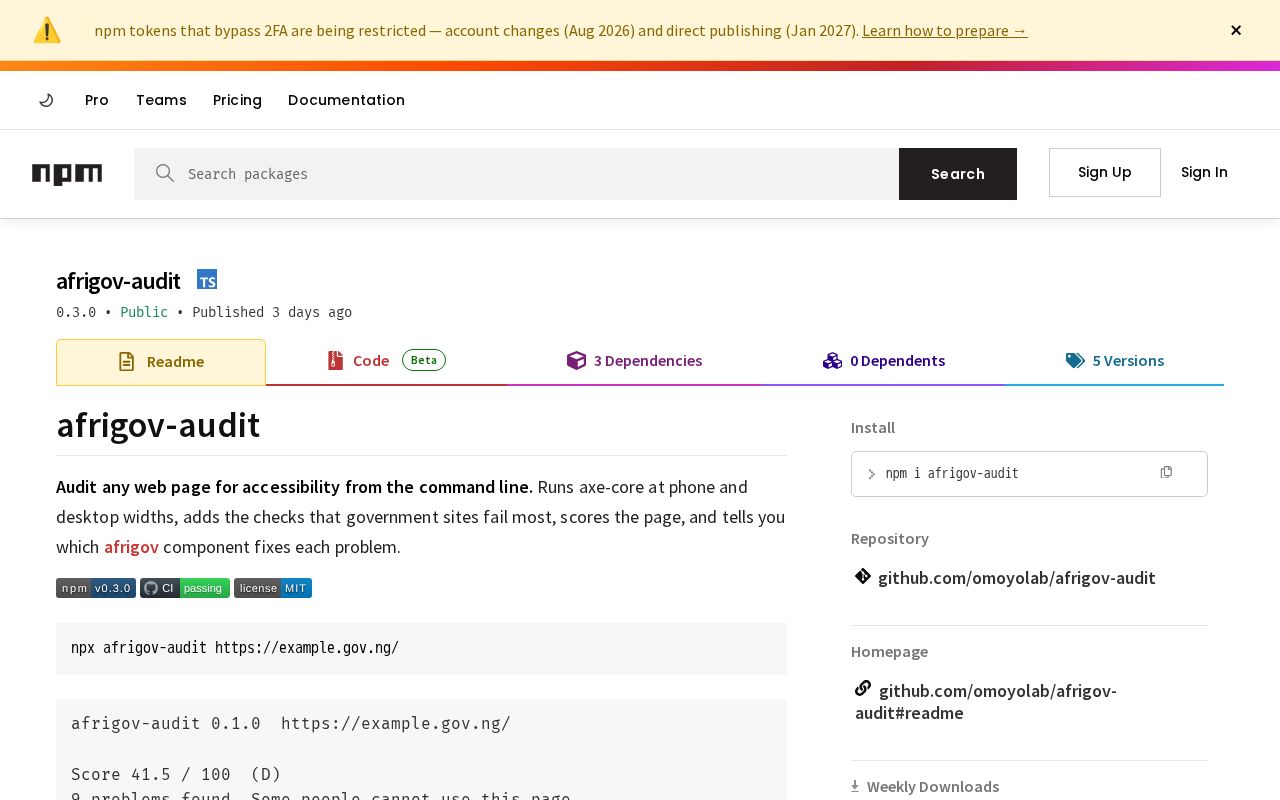This screenshot has width=1280, height=800.
Task: Copy the npm install command
Action: [x=1166, y=472]
